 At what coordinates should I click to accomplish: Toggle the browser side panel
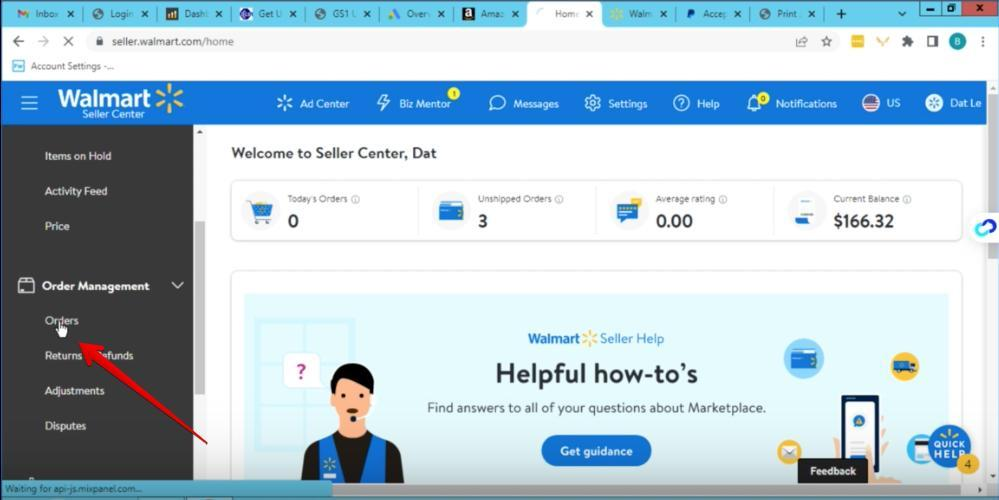click(932, 41)
